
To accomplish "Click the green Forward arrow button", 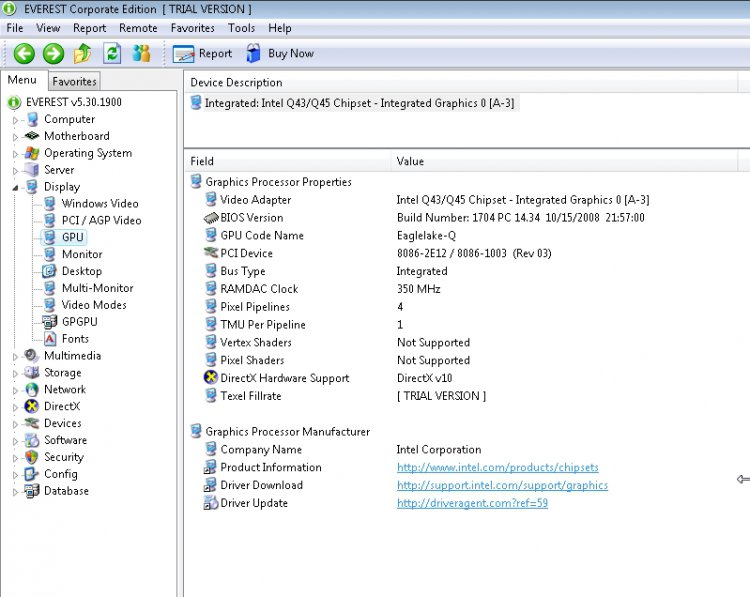I will tap(53, 53).
